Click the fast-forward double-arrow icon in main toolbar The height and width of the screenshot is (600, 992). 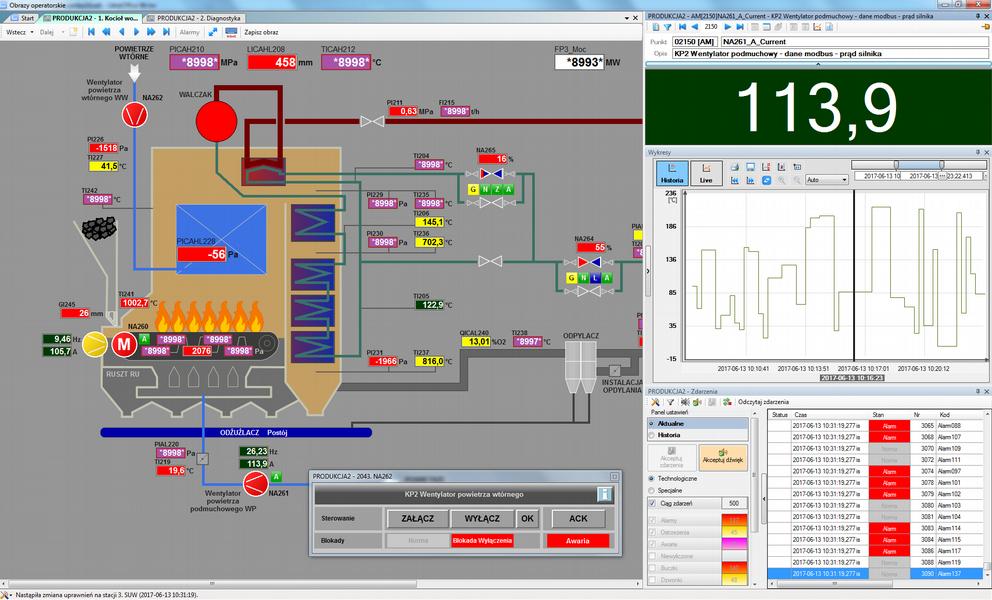pyautogui.click(x=151, y=32)
